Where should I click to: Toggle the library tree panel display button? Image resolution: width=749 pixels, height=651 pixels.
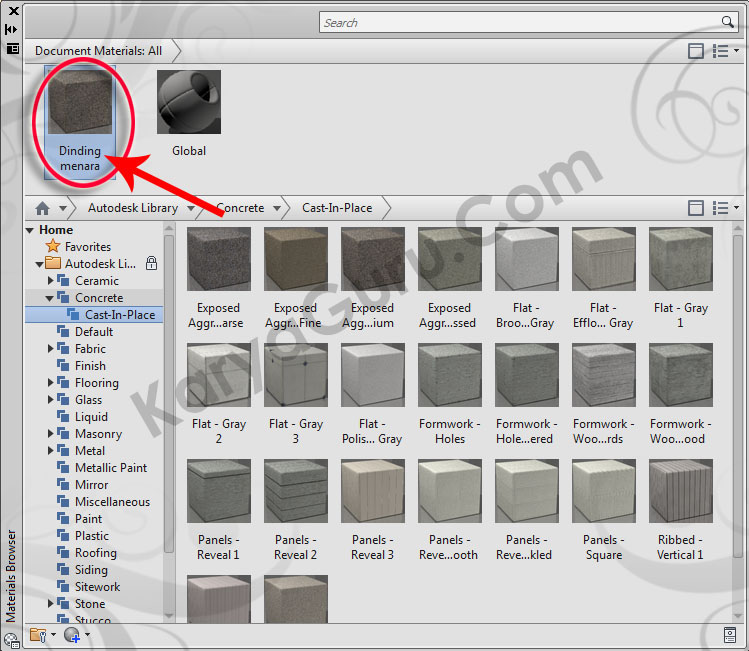coord(696,208)
